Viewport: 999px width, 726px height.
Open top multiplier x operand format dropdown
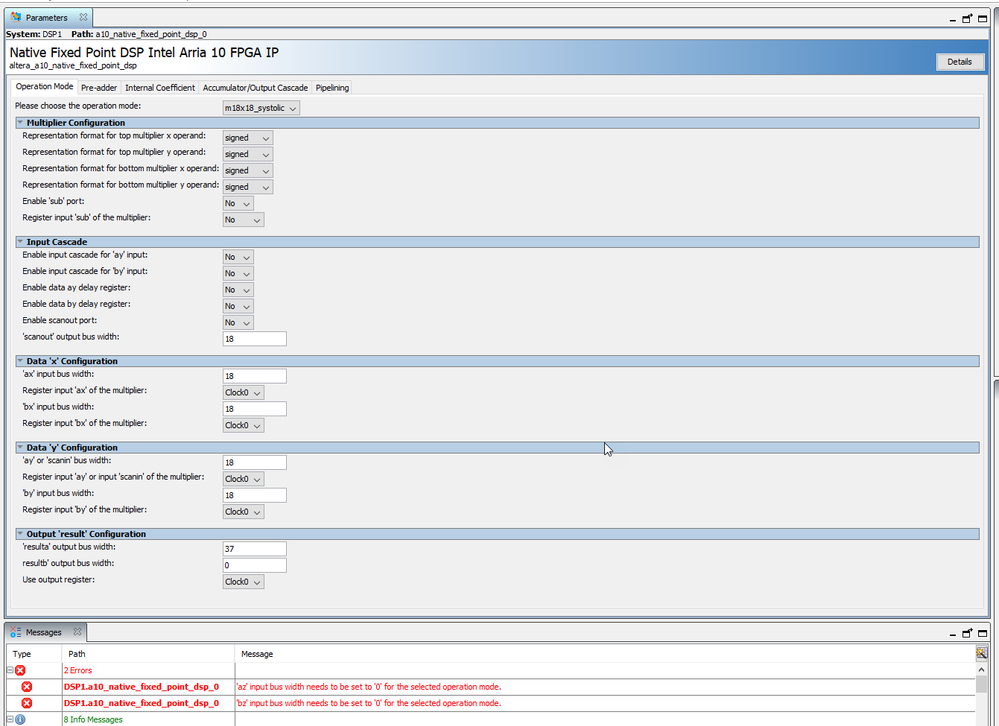247,138
